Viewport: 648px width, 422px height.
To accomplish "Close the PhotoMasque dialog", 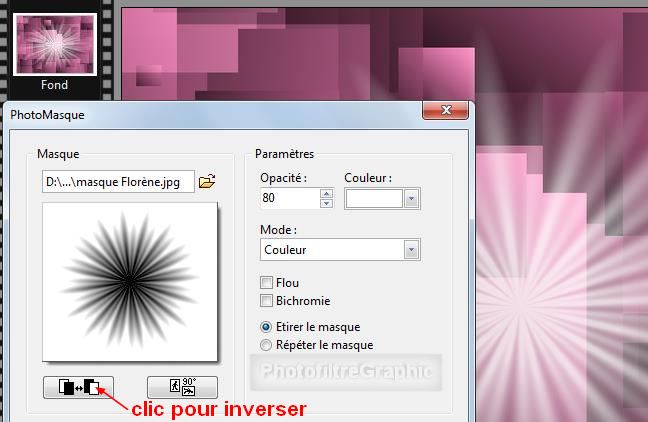I will tap(446, 113).
